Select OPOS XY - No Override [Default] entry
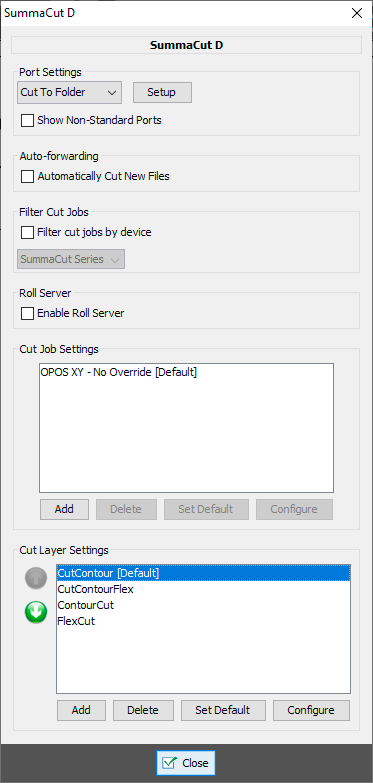Image resolution: width=373 pixels, height=783 pixels. tap(186, 373)
